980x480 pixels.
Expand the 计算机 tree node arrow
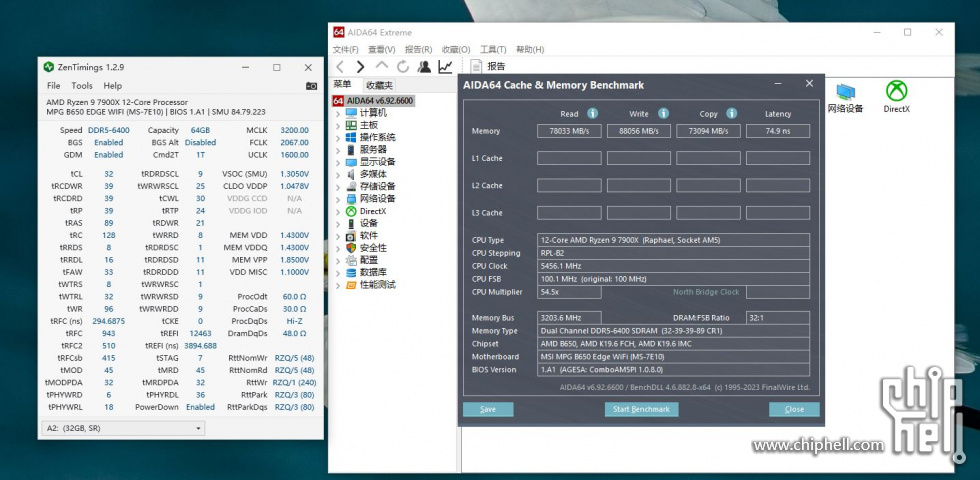click(x=338, y=113)
